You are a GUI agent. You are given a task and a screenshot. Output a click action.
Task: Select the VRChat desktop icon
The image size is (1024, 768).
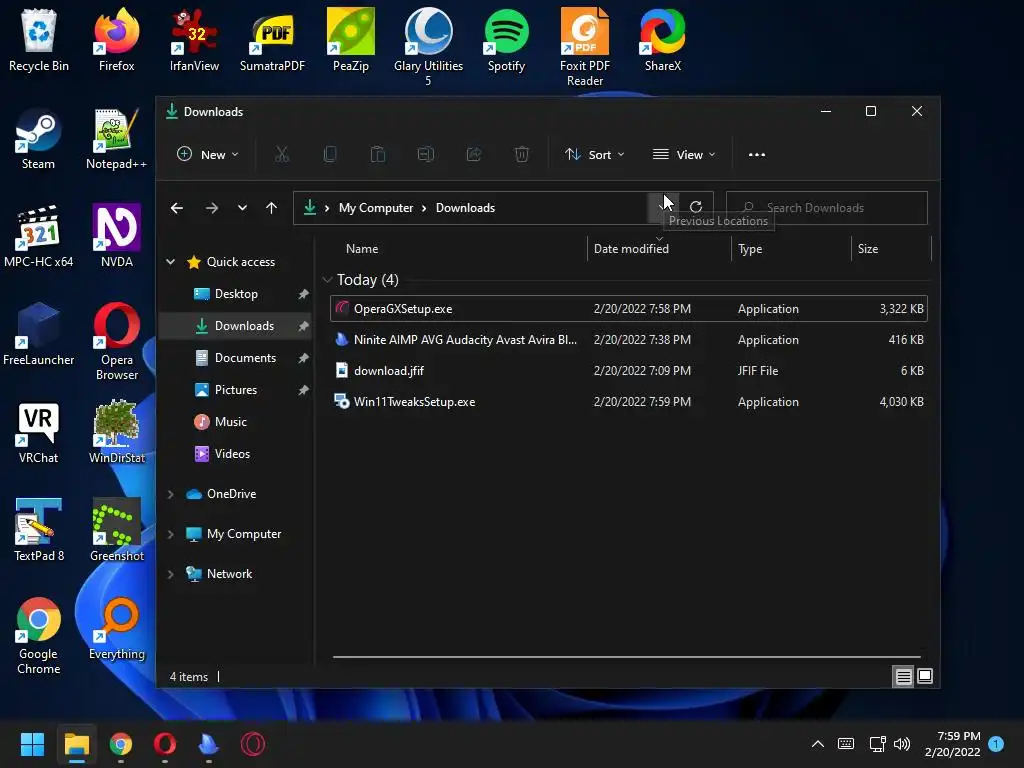click(38, 432)
